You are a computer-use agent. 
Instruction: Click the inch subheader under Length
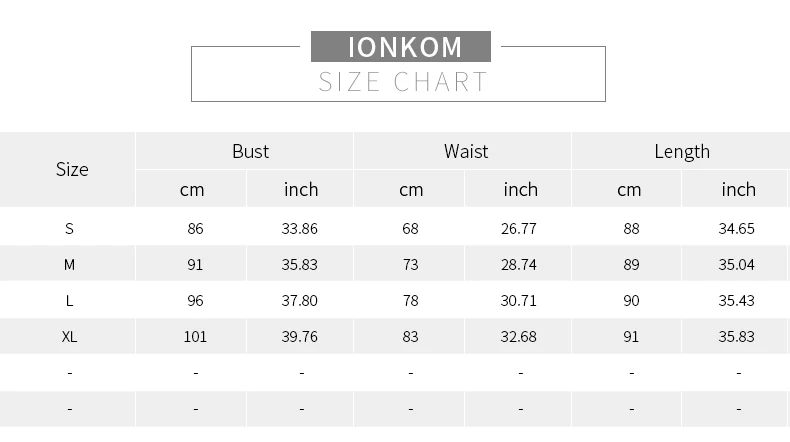click(739, 190)
